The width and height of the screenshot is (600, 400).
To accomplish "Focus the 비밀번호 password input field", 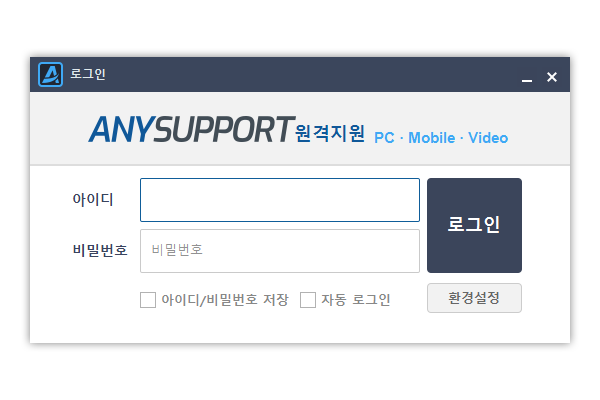I will click(280, 251).
